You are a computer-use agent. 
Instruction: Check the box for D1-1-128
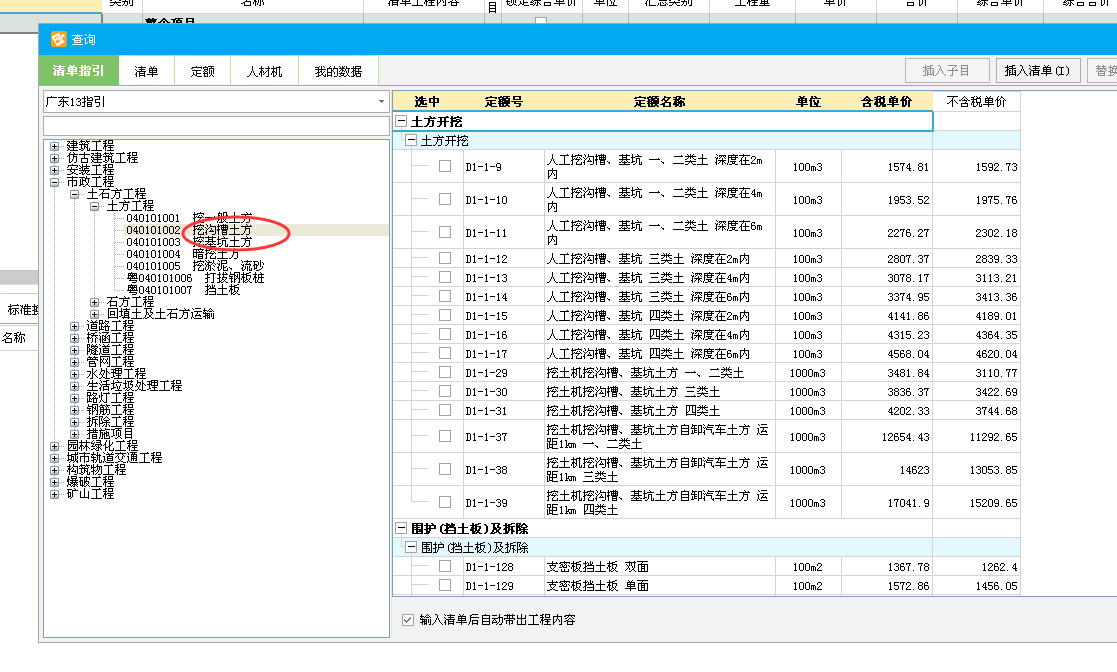[445, 566]
